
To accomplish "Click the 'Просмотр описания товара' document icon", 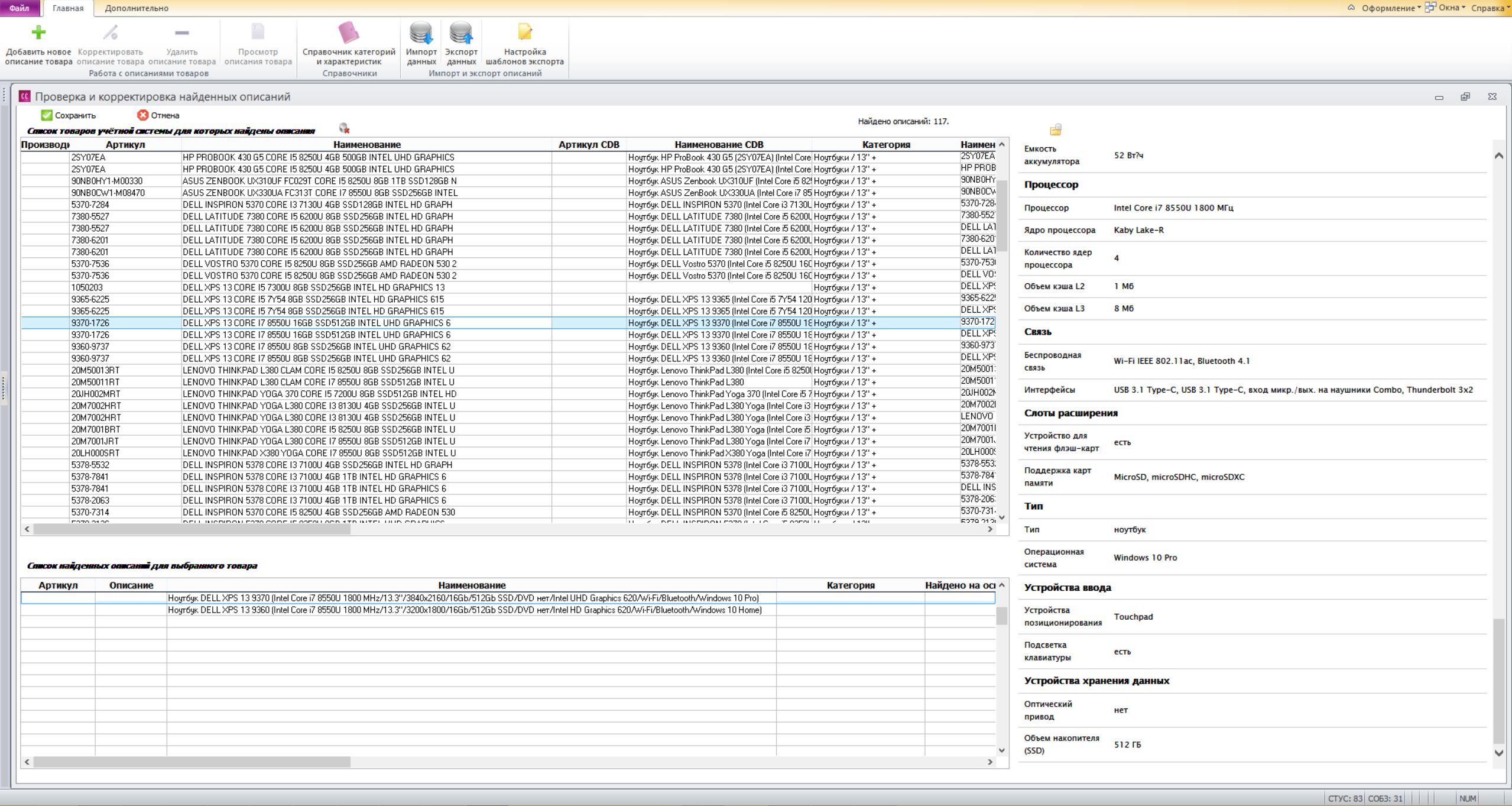I will click(258, 32).
